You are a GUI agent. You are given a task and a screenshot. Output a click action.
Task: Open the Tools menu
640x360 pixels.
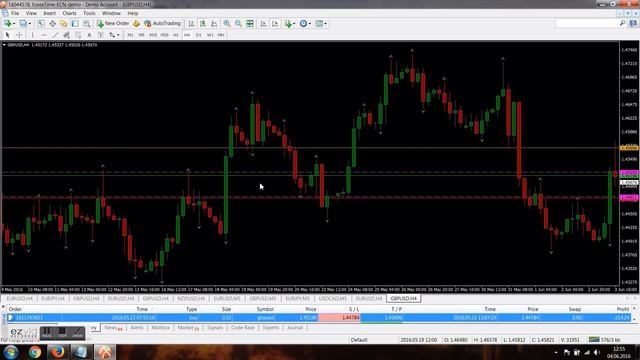click(x=89, y=13)
